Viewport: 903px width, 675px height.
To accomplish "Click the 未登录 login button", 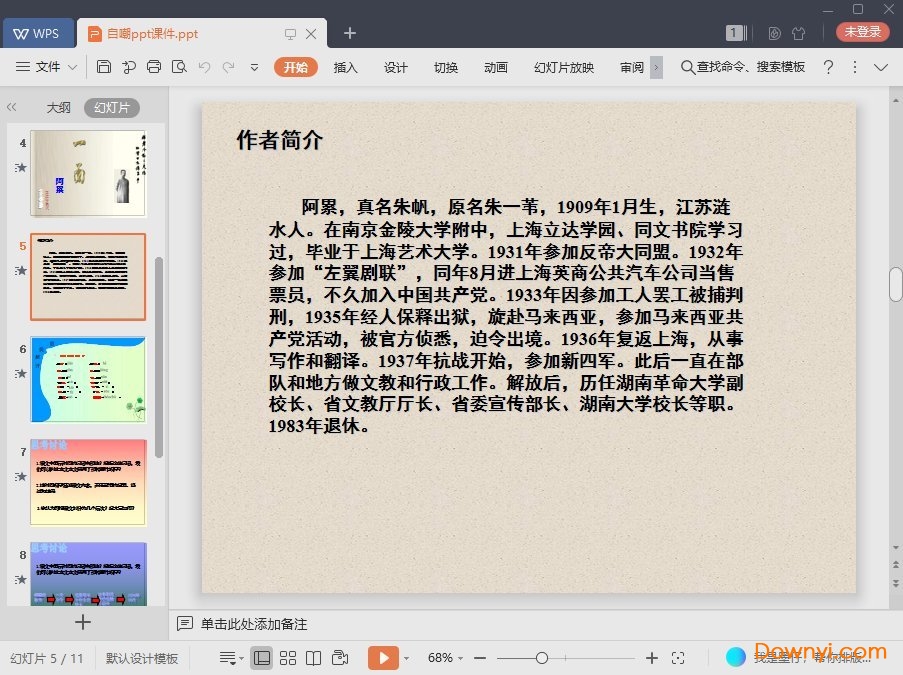I will coord(862,32).
